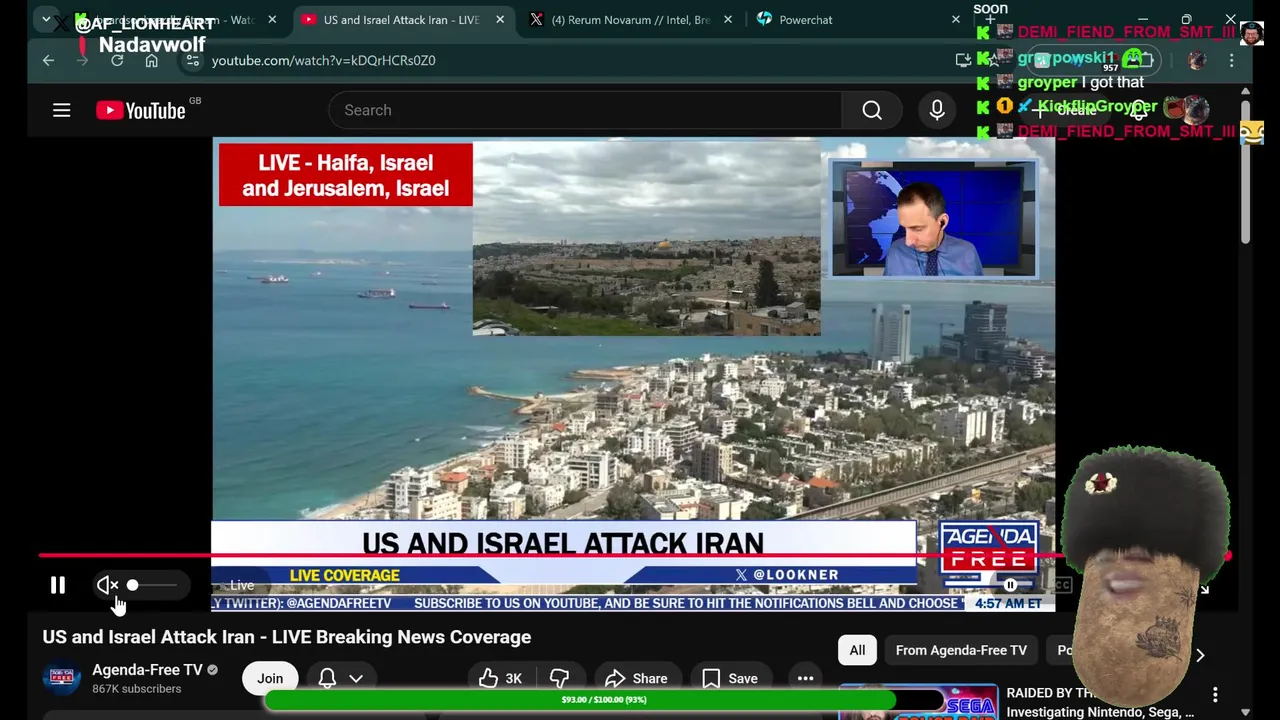Open the tab search dropdown arrow
This screenshot has width=1280, height=720.
pos(45,19)
